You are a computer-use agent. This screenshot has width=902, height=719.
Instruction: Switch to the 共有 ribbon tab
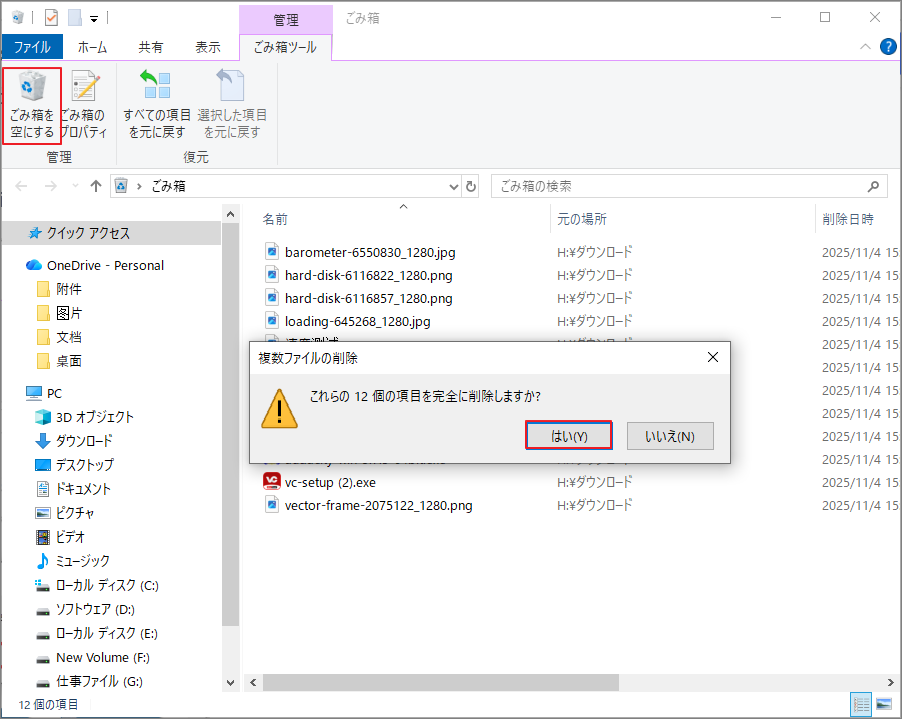151,47
